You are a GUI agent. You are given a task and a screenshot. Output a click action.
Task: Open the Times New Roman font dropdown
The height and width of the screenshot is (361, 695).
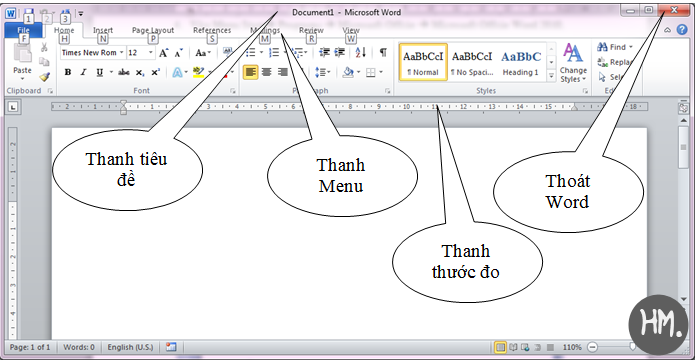pyautogui.click(x=121, y=53)
